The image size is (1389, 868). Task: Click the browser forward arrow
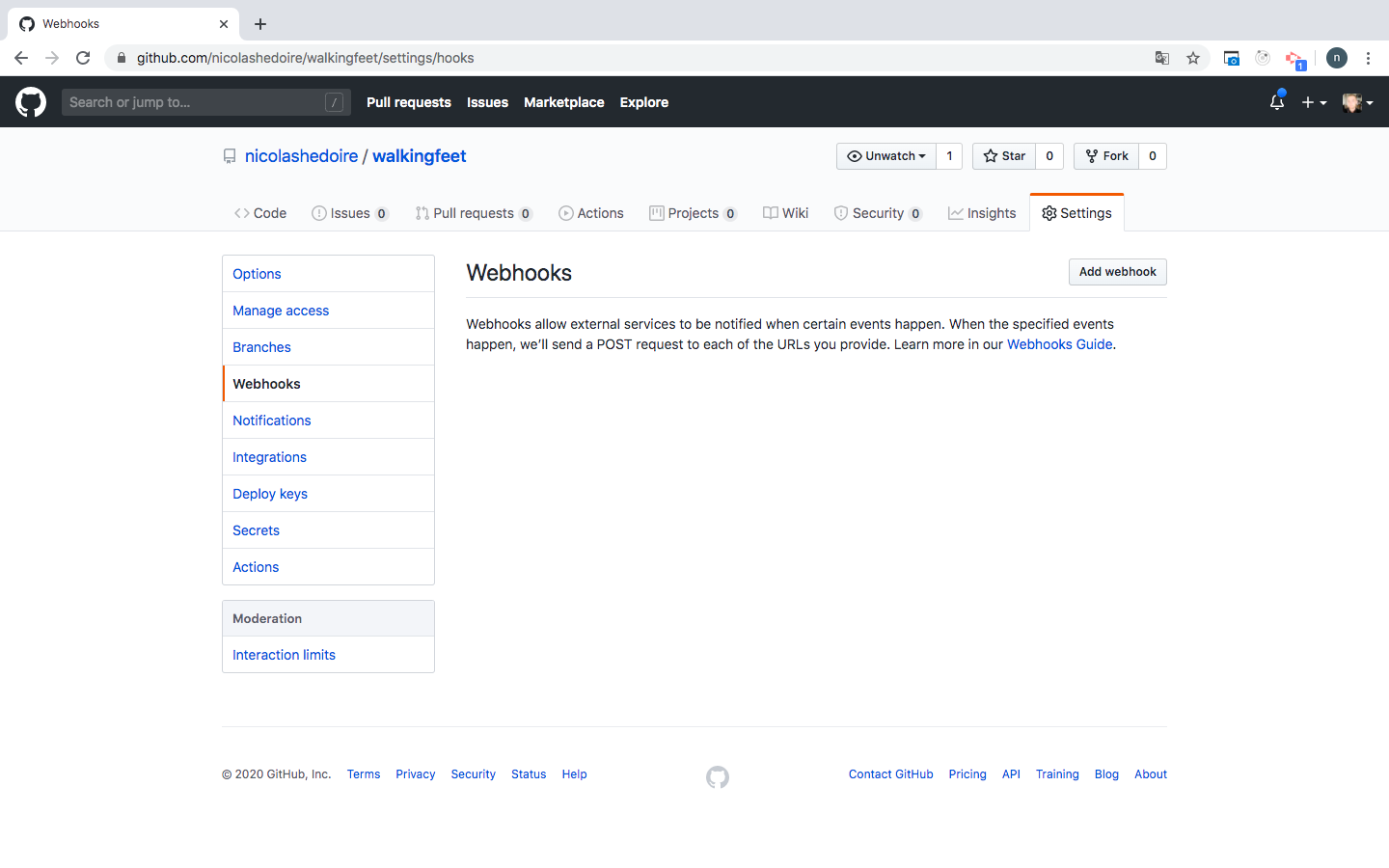click(52, 58)
